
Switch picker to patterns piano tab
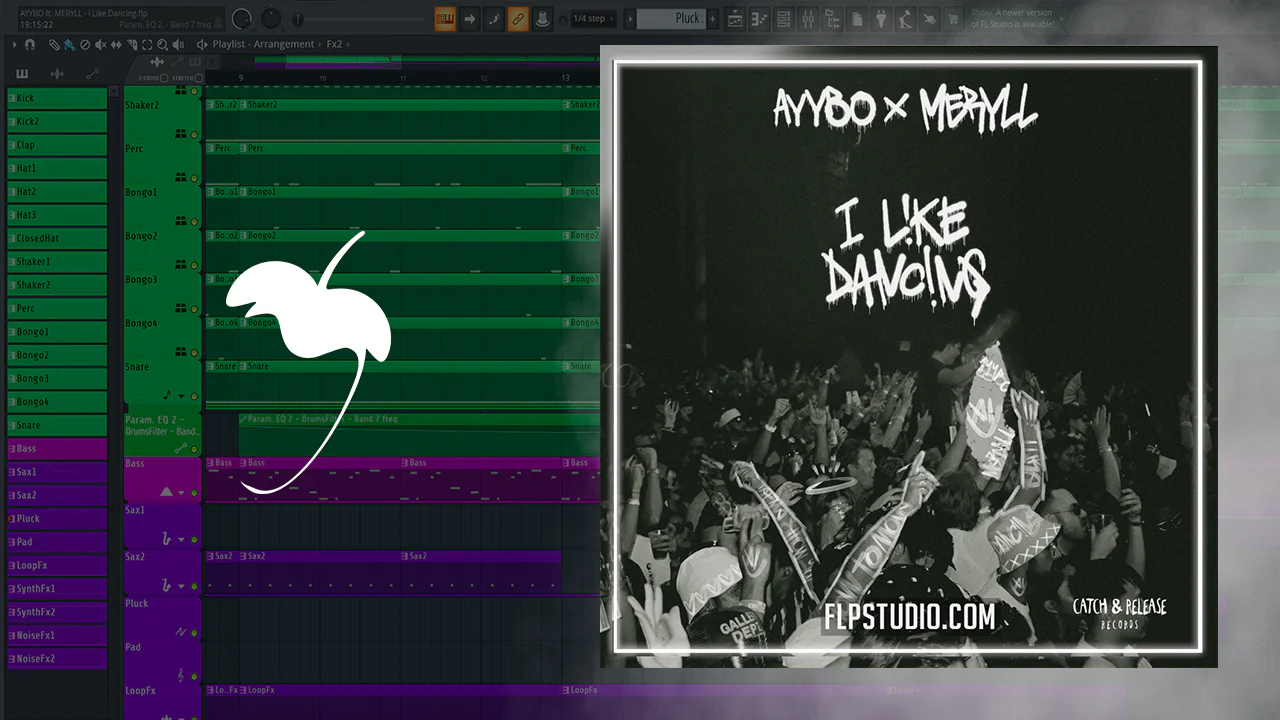point(22,74)
